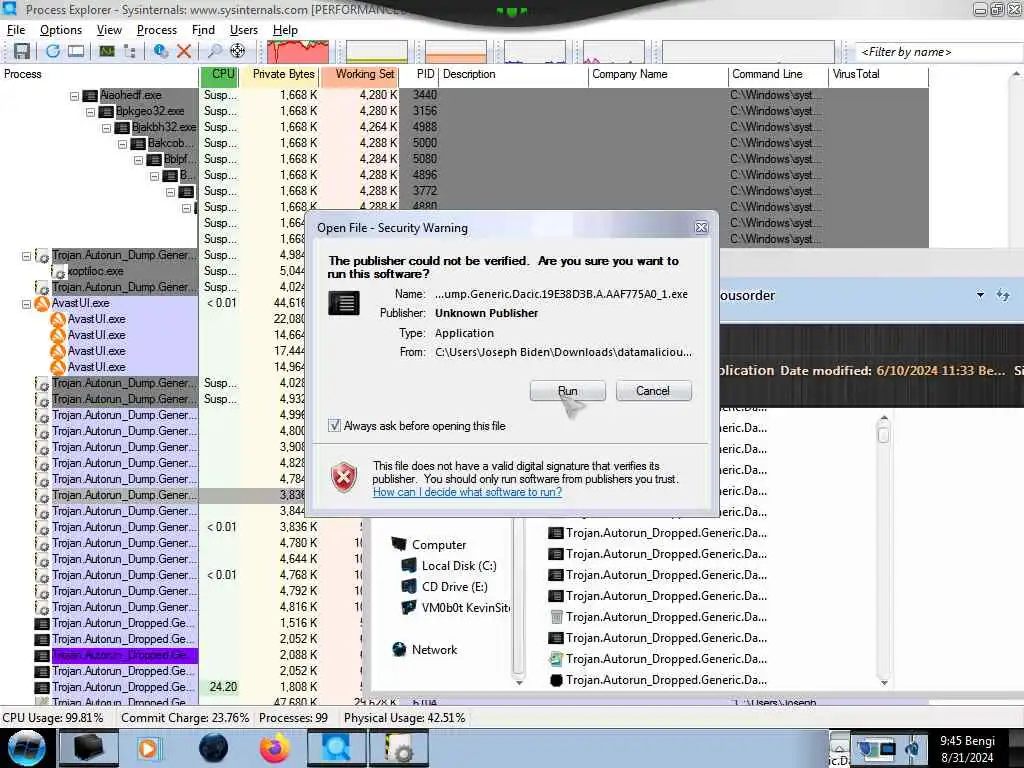Click Run in the Security Warning dialog
This screenshot has width=1024, height=768.
[568, 391]
